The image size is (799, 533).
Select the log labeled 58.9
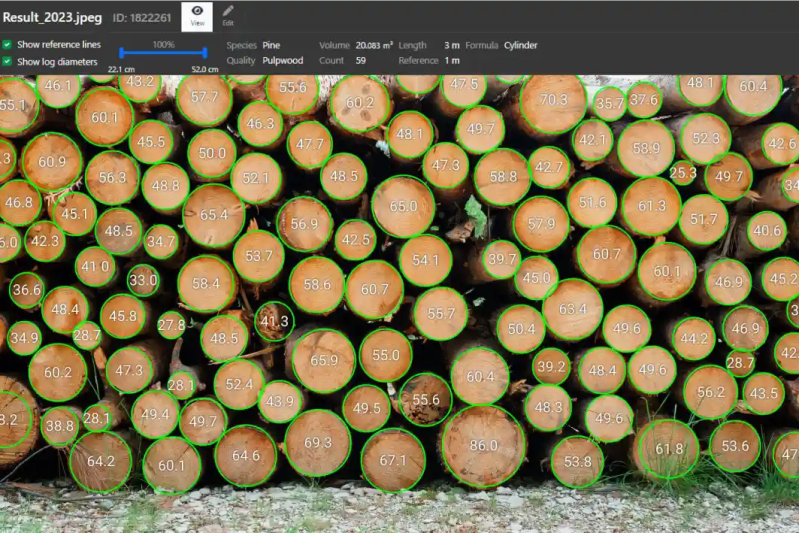(646, 148)
